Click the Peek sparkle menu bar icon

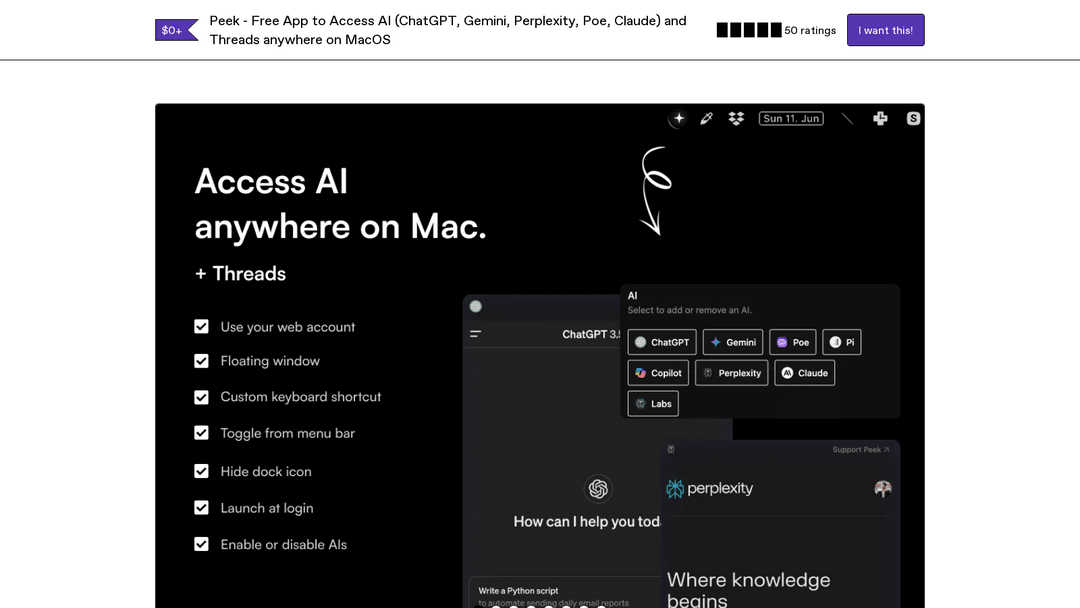678,118
